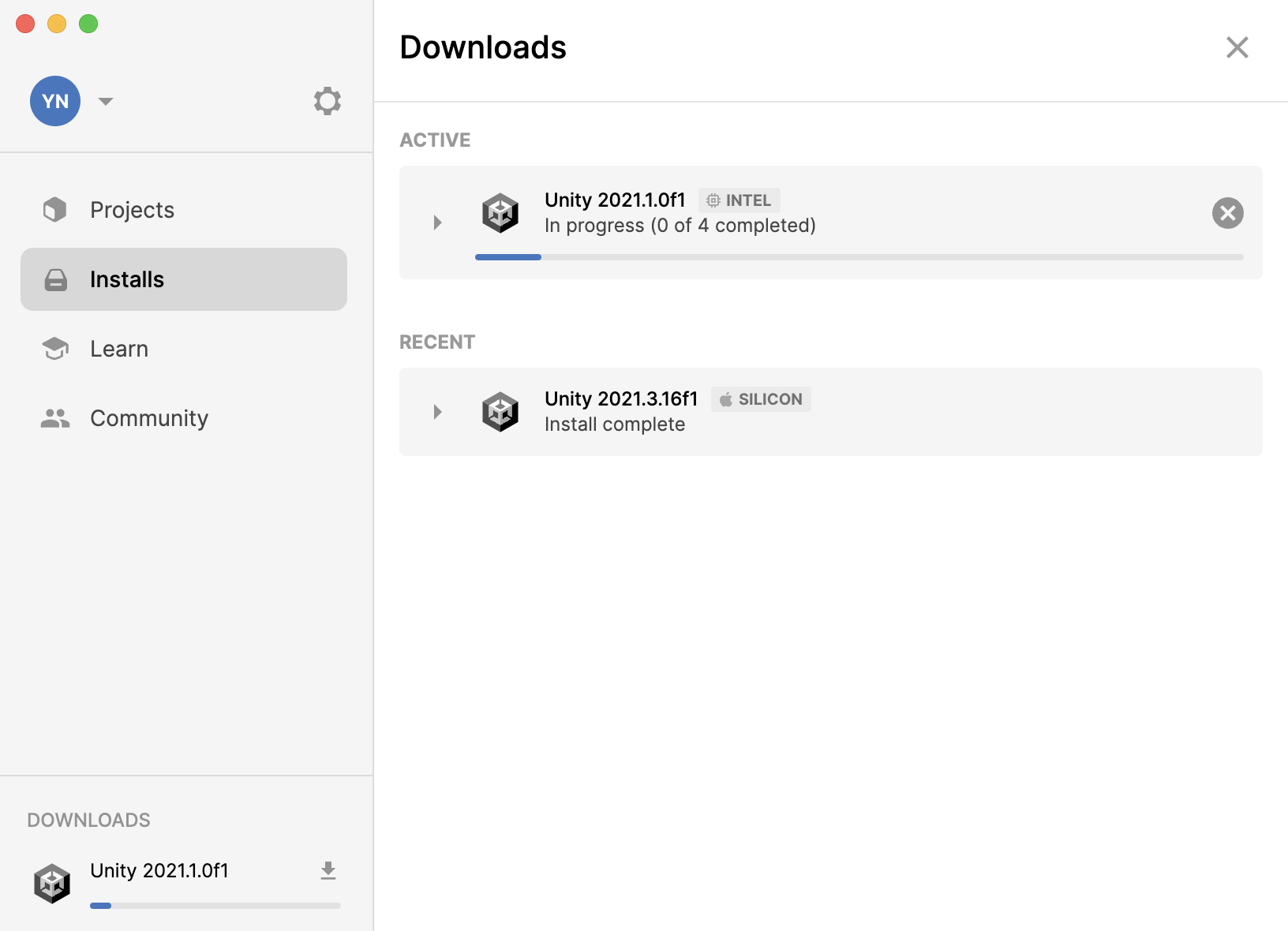Click the Projects cube icon
Image resolution: width=1288 pixels, height=931 pixels.
coord(55,210)
